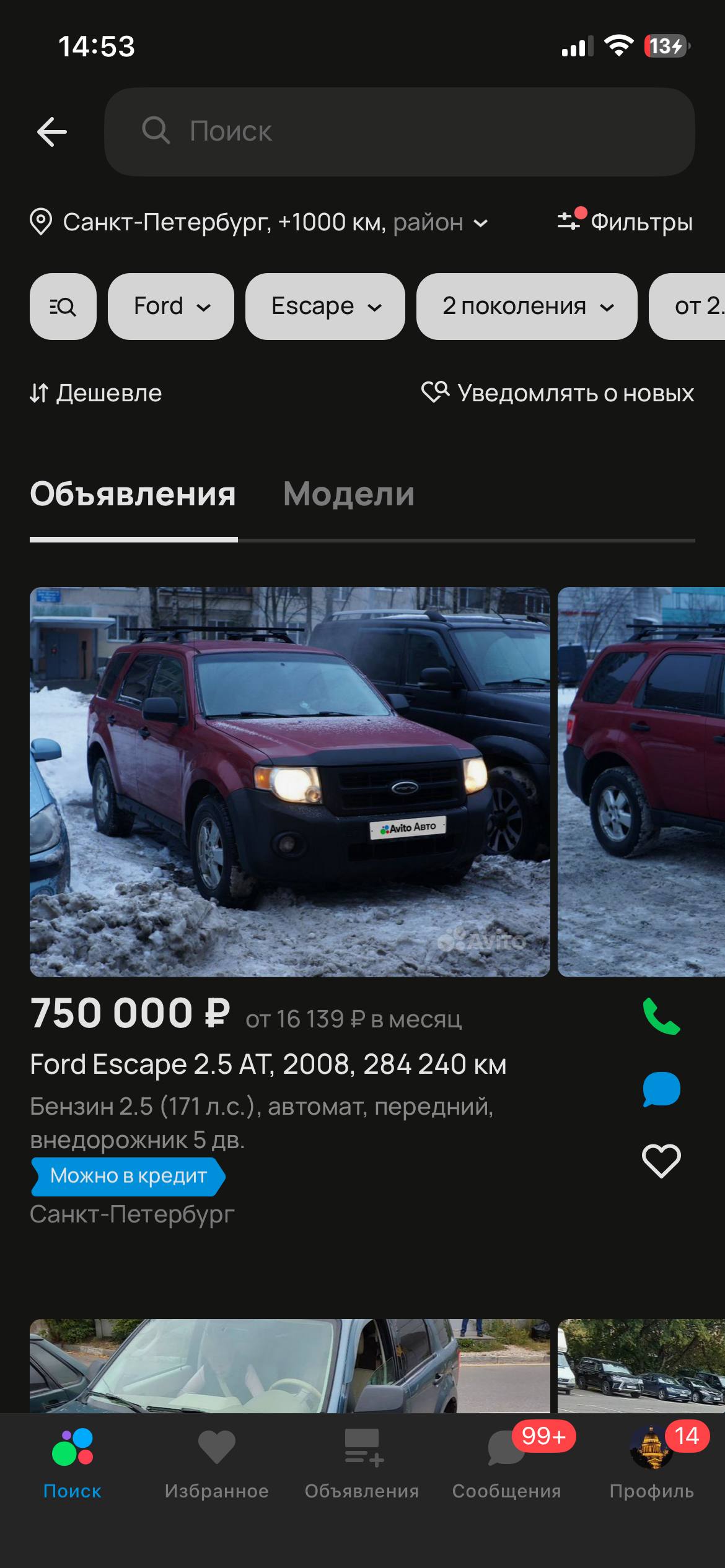Open chat with blue message bubble icon
Screen dimensions: 725x1568
661,1089
